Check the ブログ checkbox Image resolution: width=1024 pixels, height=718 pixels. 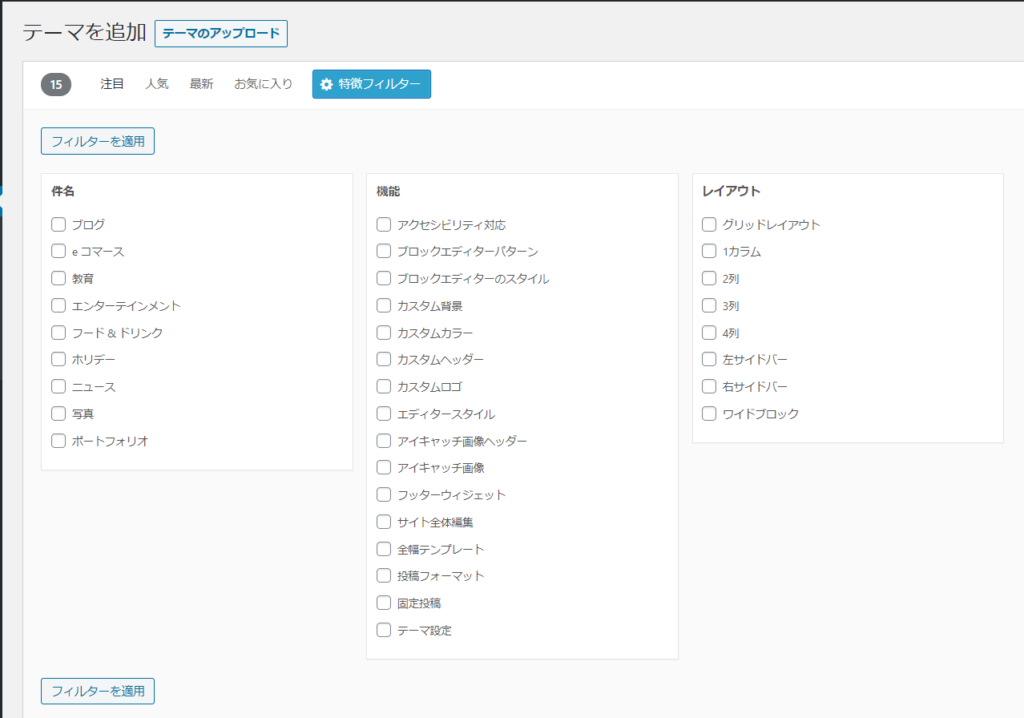pos(59,225)
